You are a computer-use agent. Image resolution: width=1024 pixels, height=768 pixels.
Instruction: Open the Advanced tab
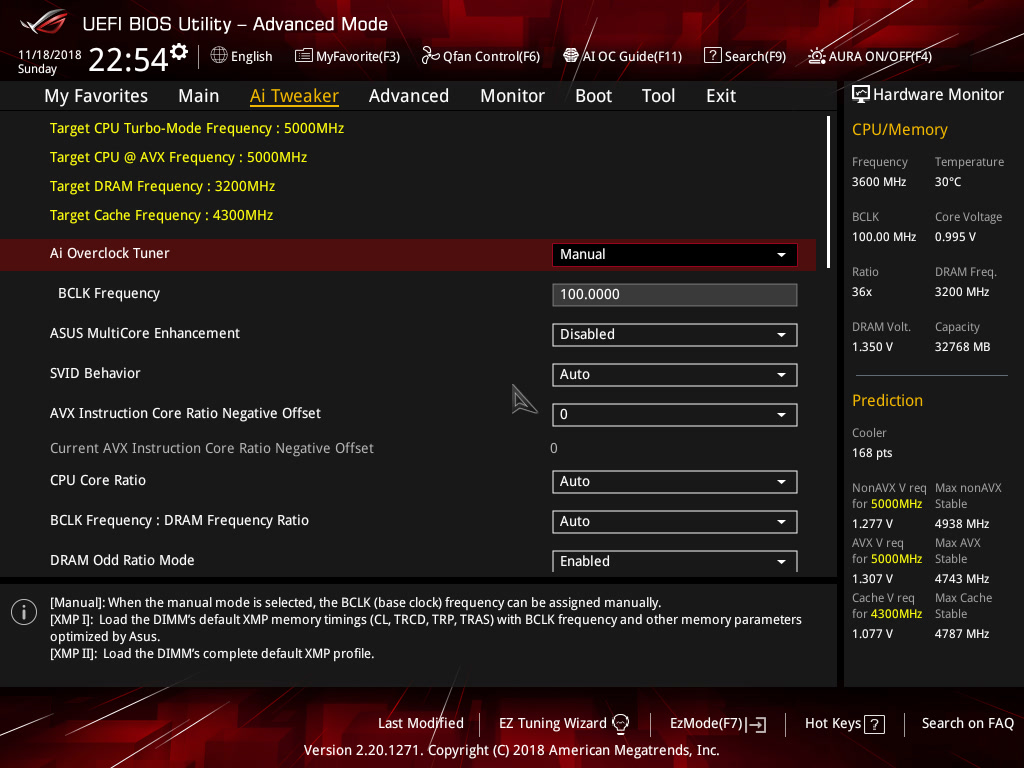point(409,96)
